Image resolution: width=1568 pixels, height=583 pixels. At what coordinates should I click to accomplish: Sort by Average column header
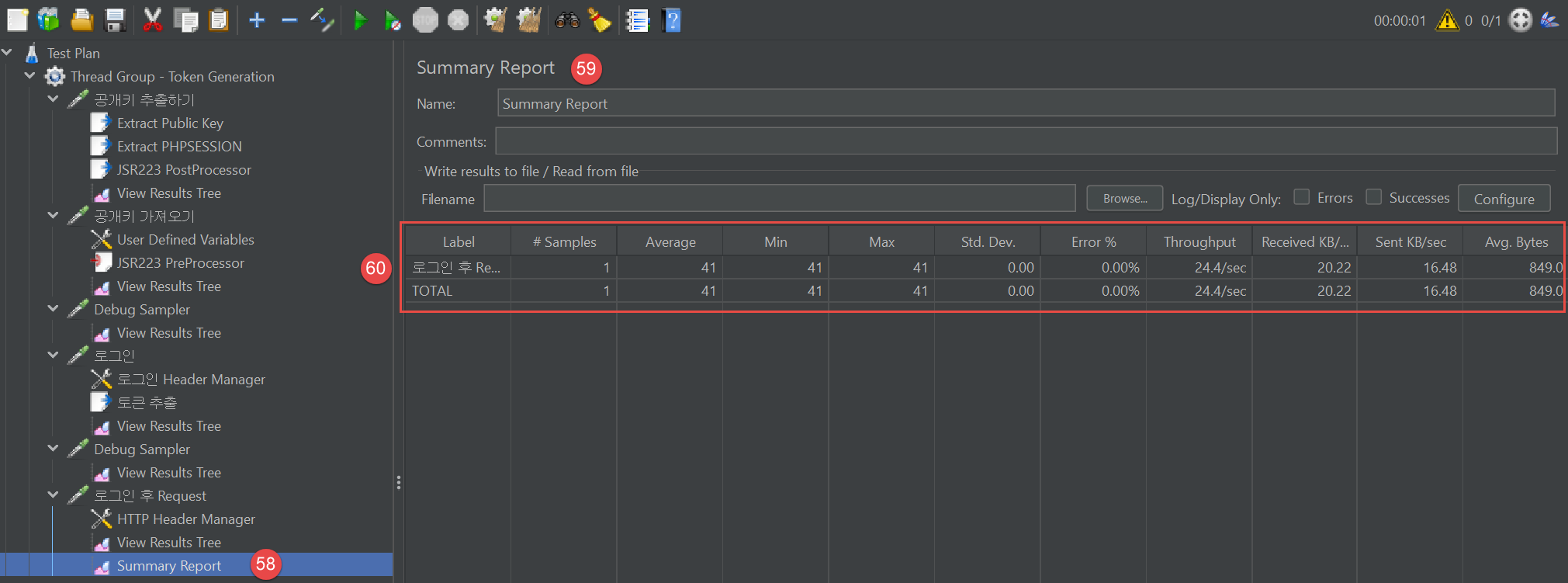click(x=670, y=241)
